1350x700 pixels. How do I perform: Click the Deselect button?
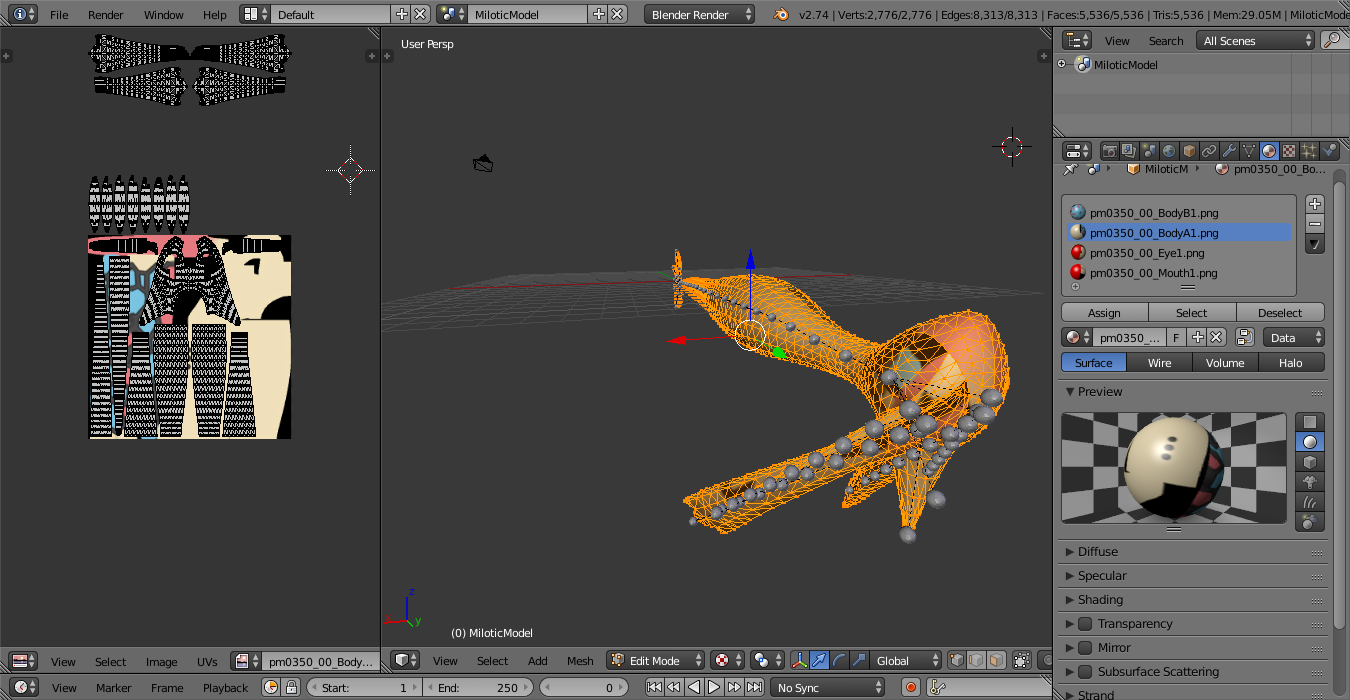coord(1280,312)
